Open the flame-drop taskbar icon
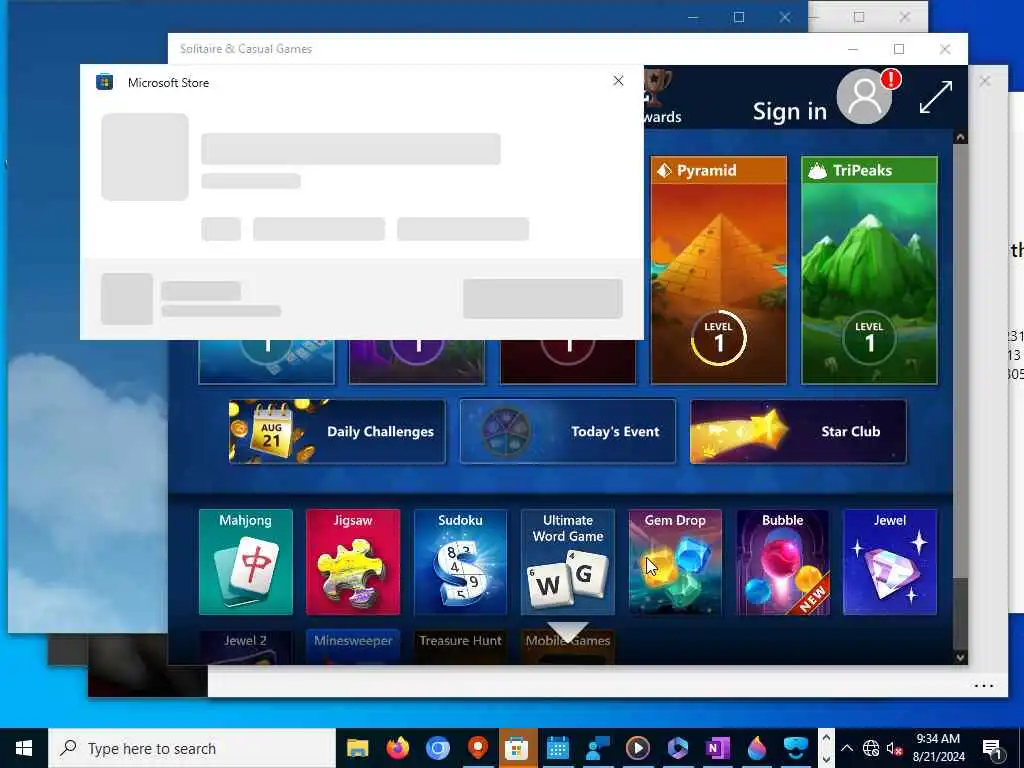The width and height of the screenshot is (1024, 768). point(757,748)
